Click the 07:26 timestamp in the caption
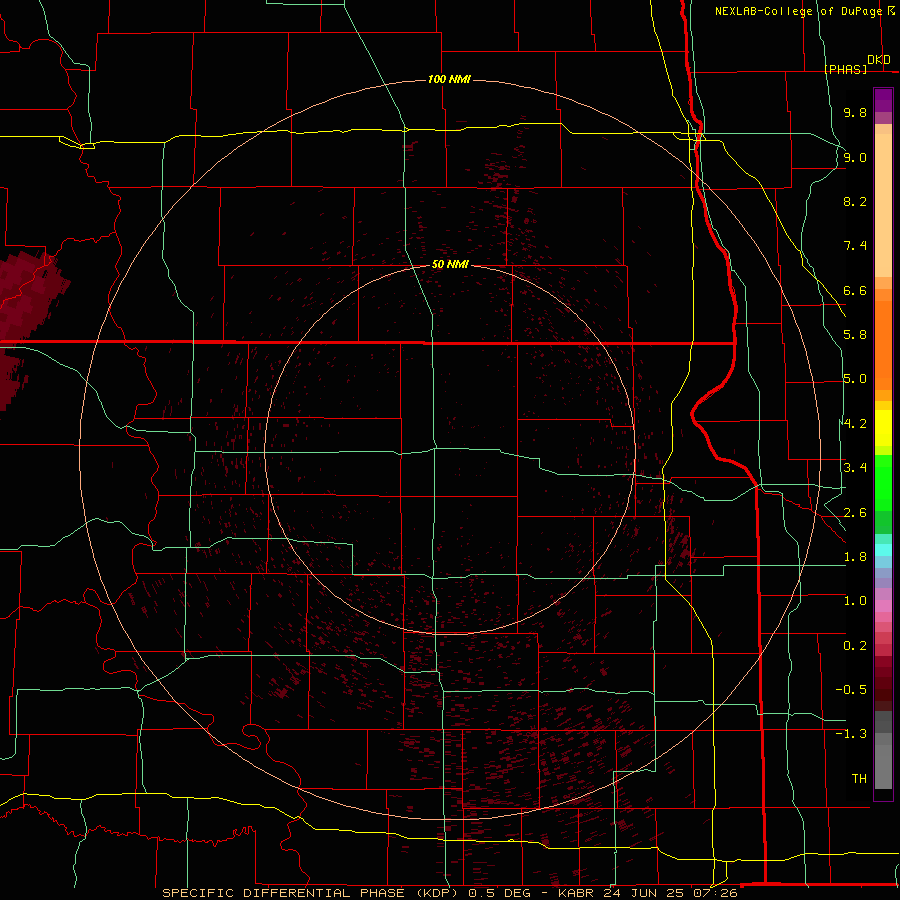 (x=714, y=893)
